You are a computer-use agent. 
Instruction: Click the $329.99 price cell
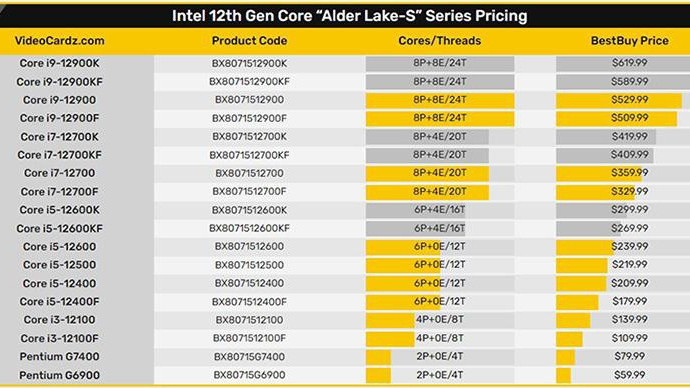click(x=629, y=192)
